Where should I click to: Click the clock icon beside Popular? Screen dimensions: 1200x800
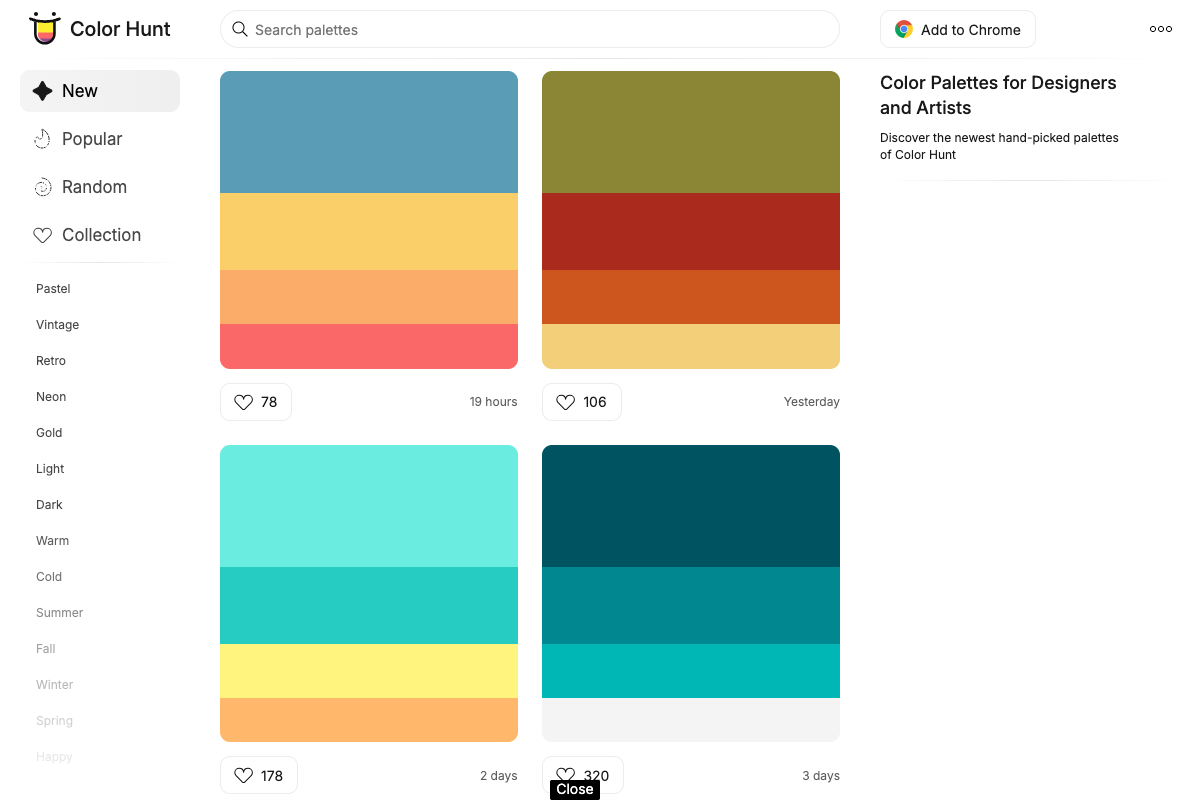[42, 138]
